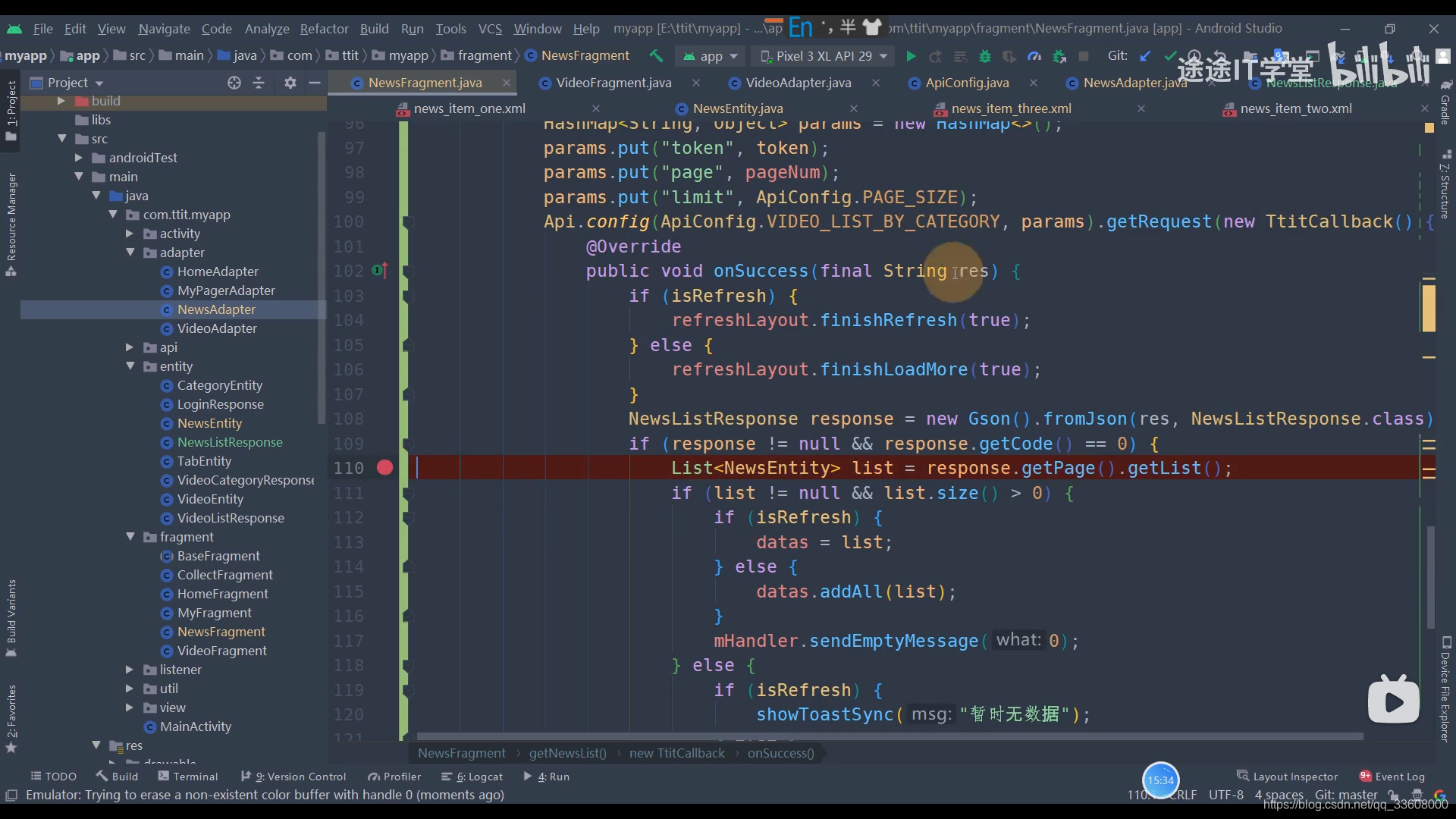This screenshot has width=1456, height=819.
Task: Open the Favorites side panel
Action: 11,718
